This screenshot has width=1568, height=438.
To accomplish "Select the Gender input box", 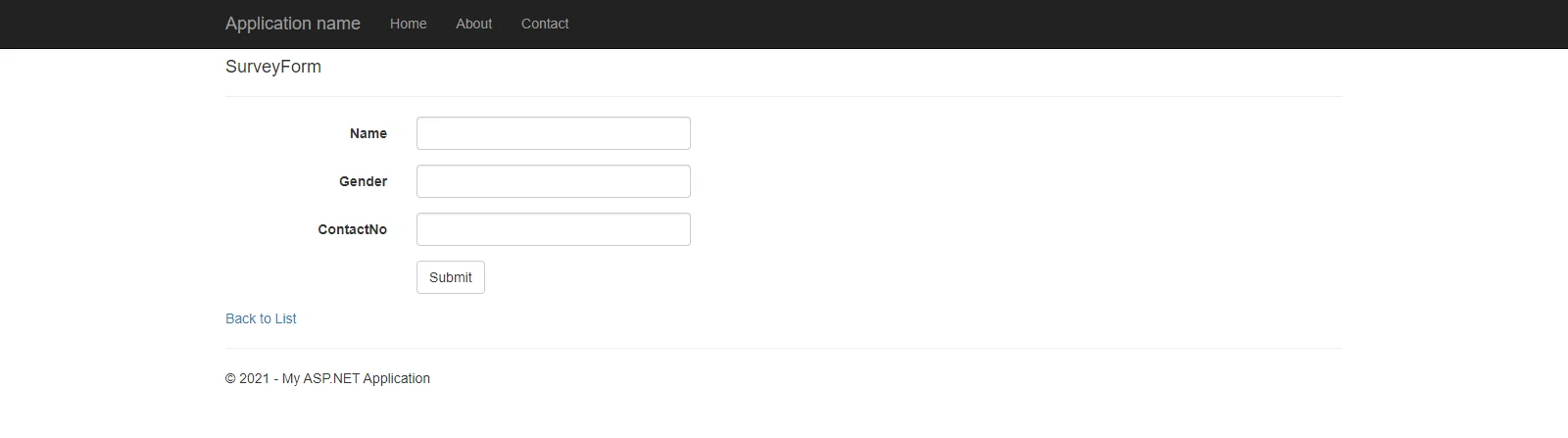I will tap(554, 181).
